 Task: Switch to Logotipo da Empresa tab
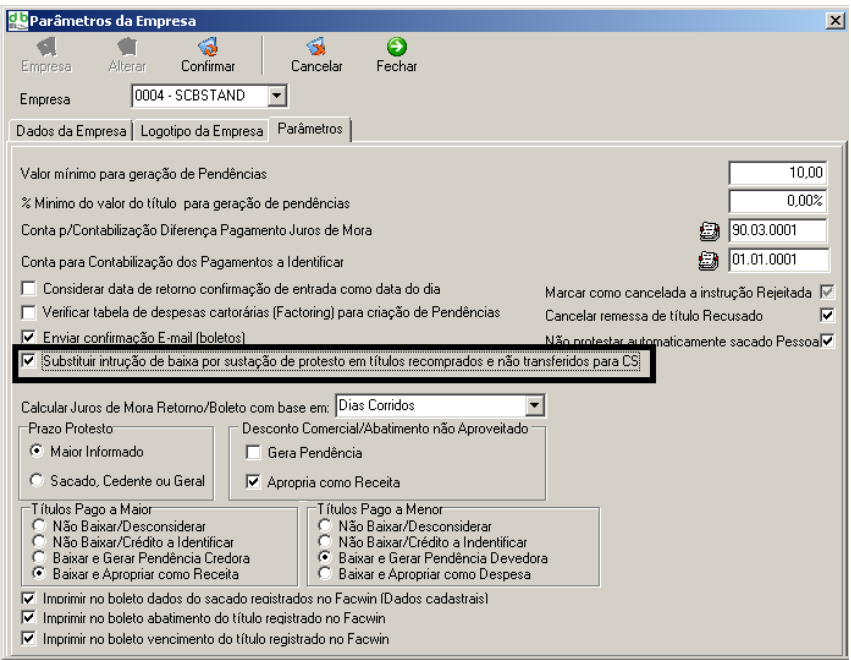(x=201, y=131)
